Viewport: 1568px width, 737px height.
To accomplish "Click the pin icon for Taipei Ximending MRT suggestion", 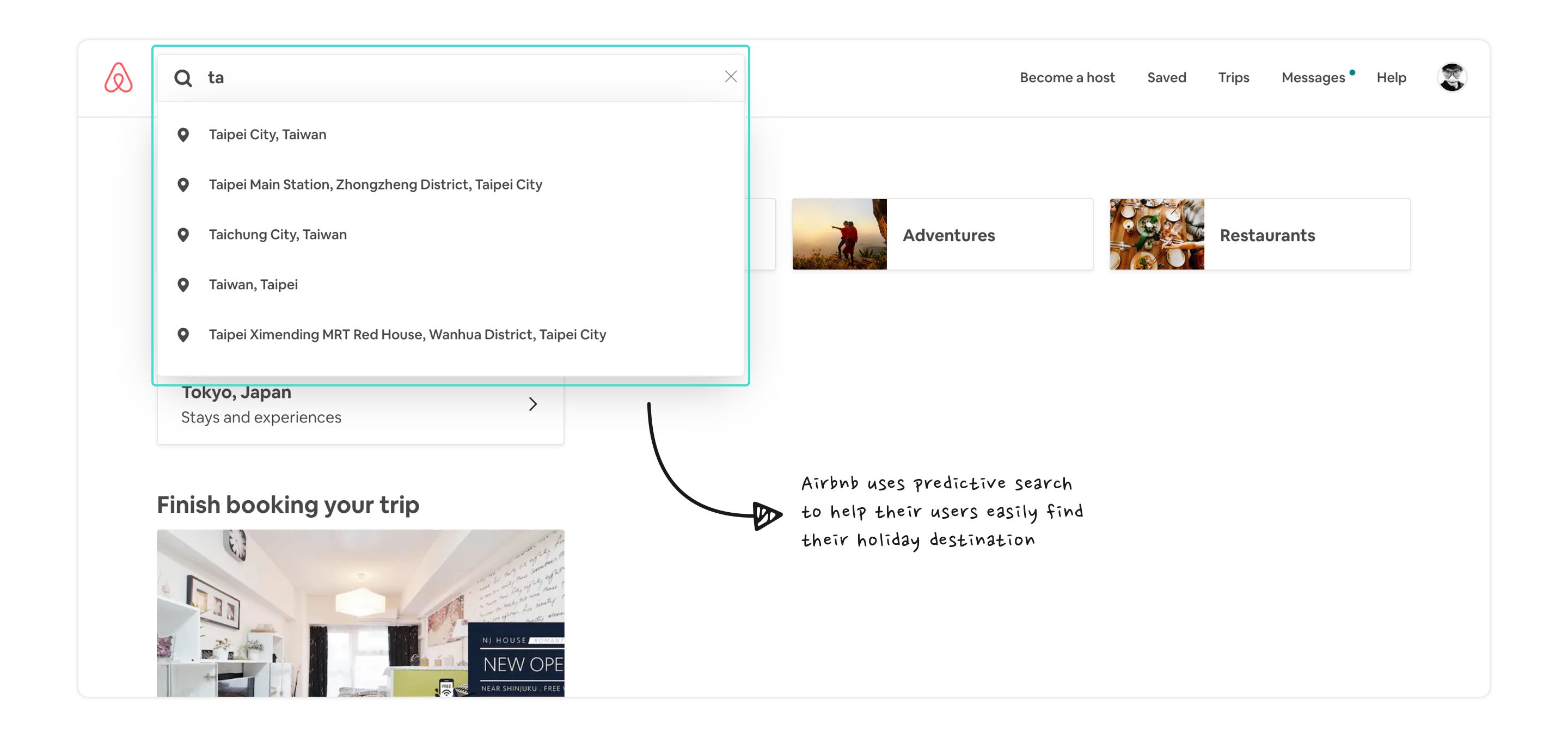I will click(184, 334).
